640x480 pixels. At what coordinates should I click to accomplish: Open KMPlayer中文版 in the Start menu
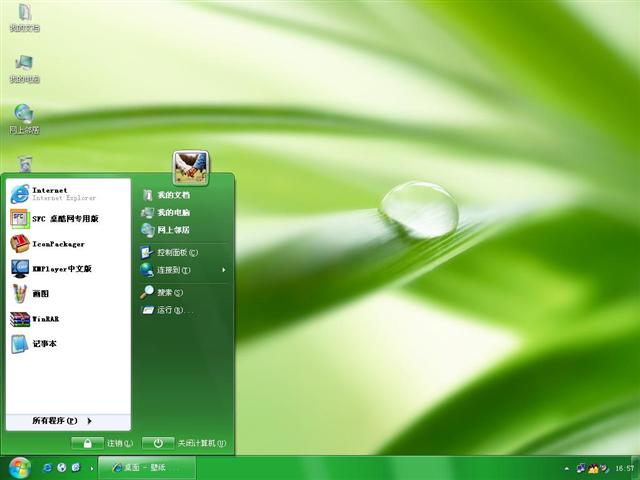60,268
